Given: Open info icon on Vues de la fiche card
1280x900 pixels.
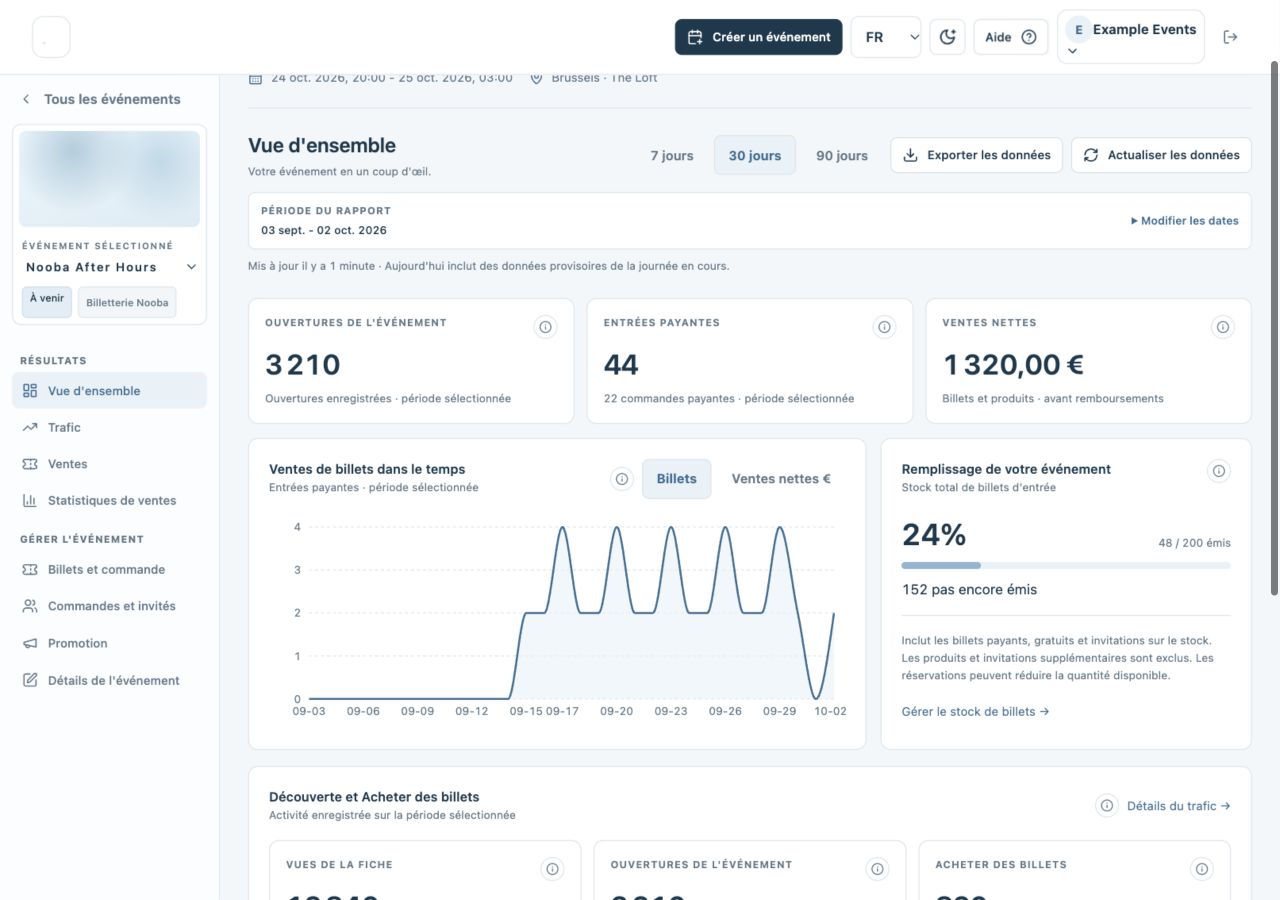Looking at the screenshot, I should click(x=552, y=869).
